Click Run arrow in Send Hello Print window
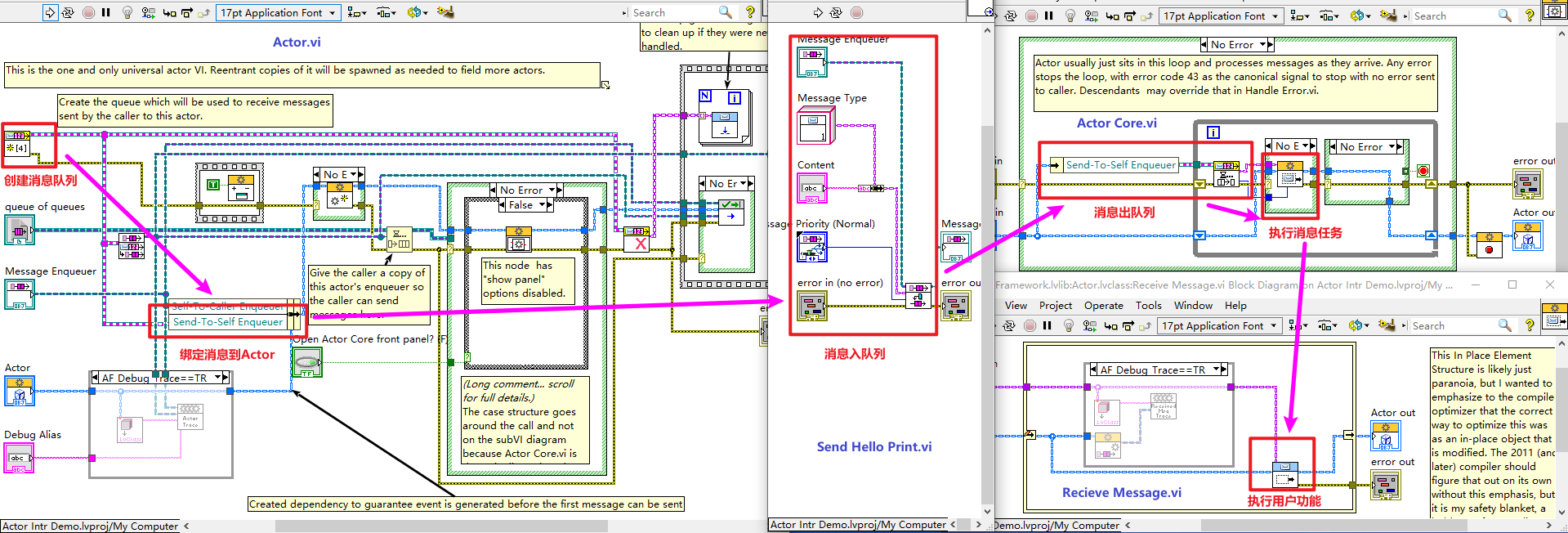Image resolution: width=1568 pixels, height=533 pixels. coord(818,12)
